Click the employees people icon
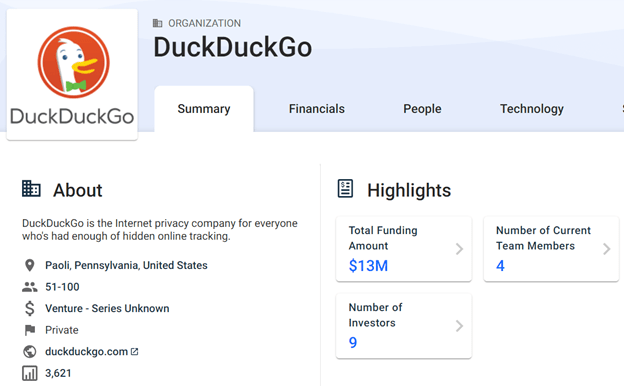This screenshot has width=624, height=386. tap(29, 287)
